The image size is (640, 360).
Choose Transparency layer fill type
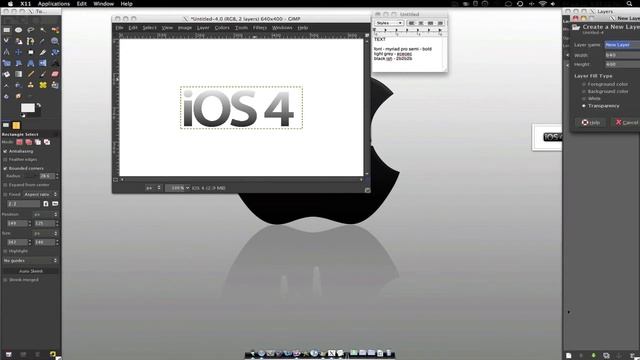point(584,106)
